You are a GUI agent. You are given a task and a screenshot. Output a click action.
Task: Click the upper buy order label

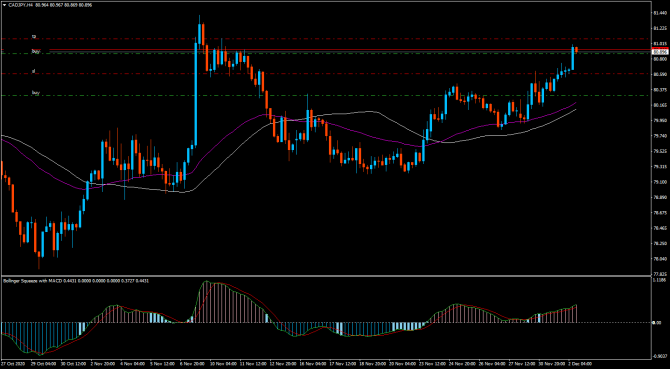(36, 51)
